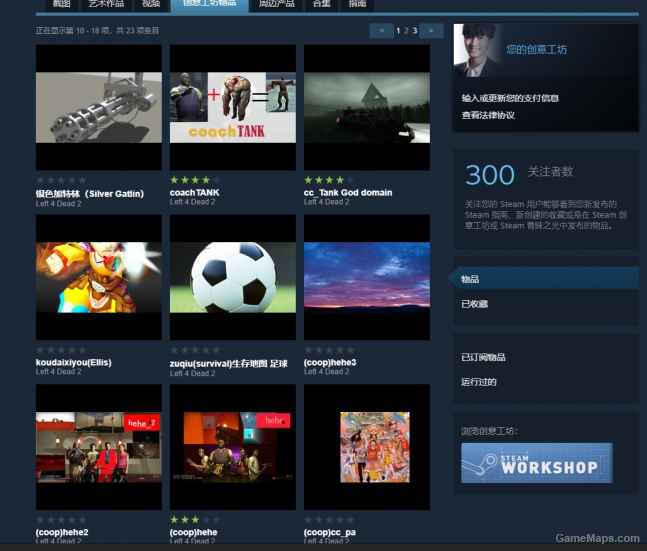The width and height of the screenshot is (647, 551).
Task: Click the (coop)hehe title link
Action: point(194,532)
